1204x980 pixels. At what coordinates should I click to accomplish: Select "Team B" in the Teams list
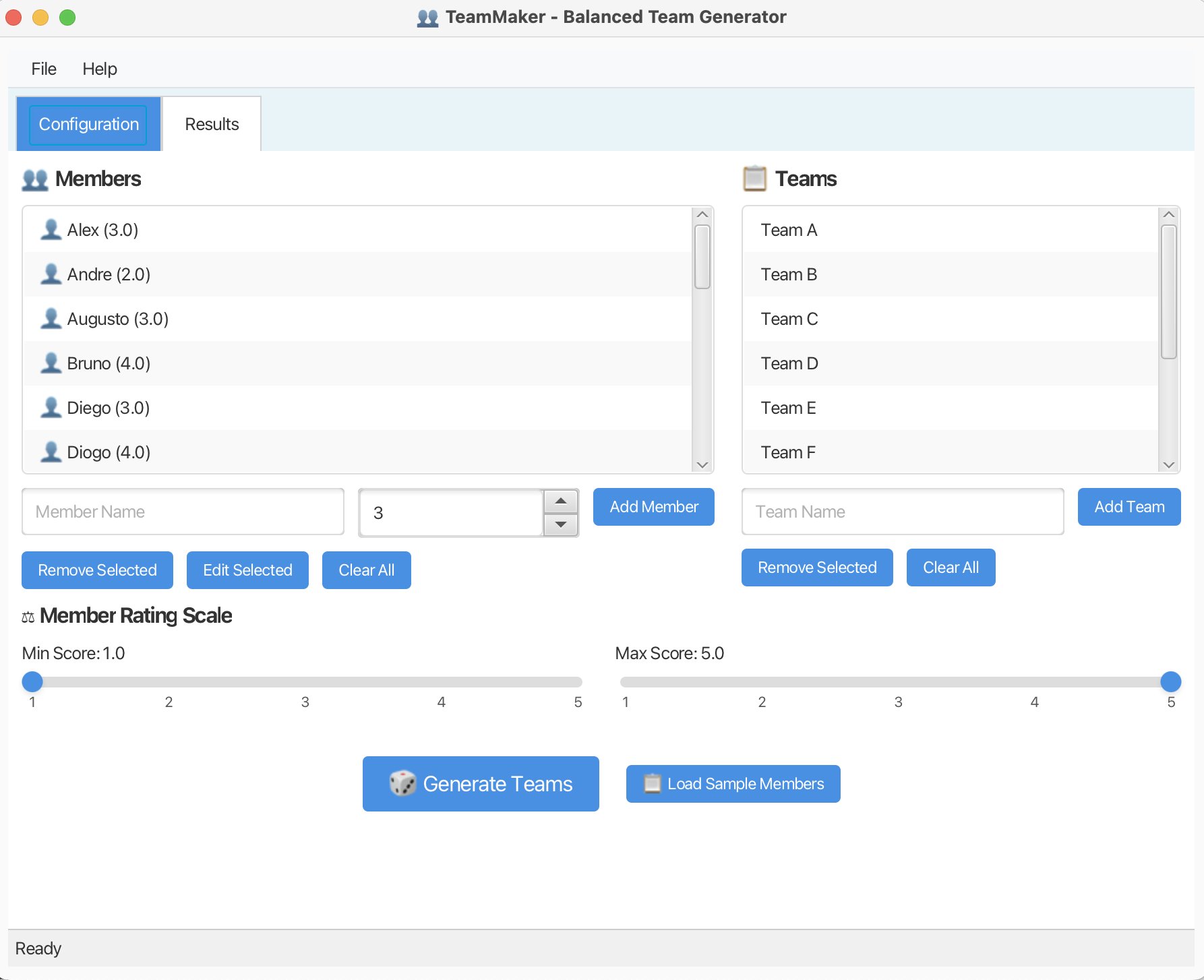pos(951,274)
